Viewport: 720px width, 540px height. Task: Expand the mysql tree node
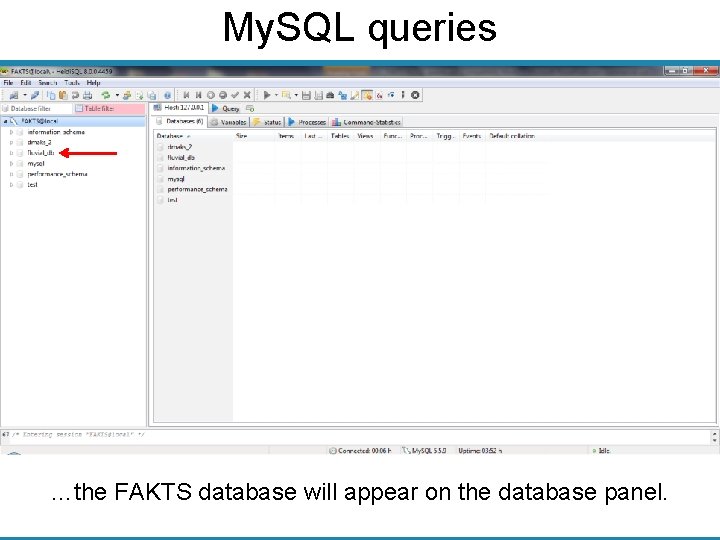[11, 163]
